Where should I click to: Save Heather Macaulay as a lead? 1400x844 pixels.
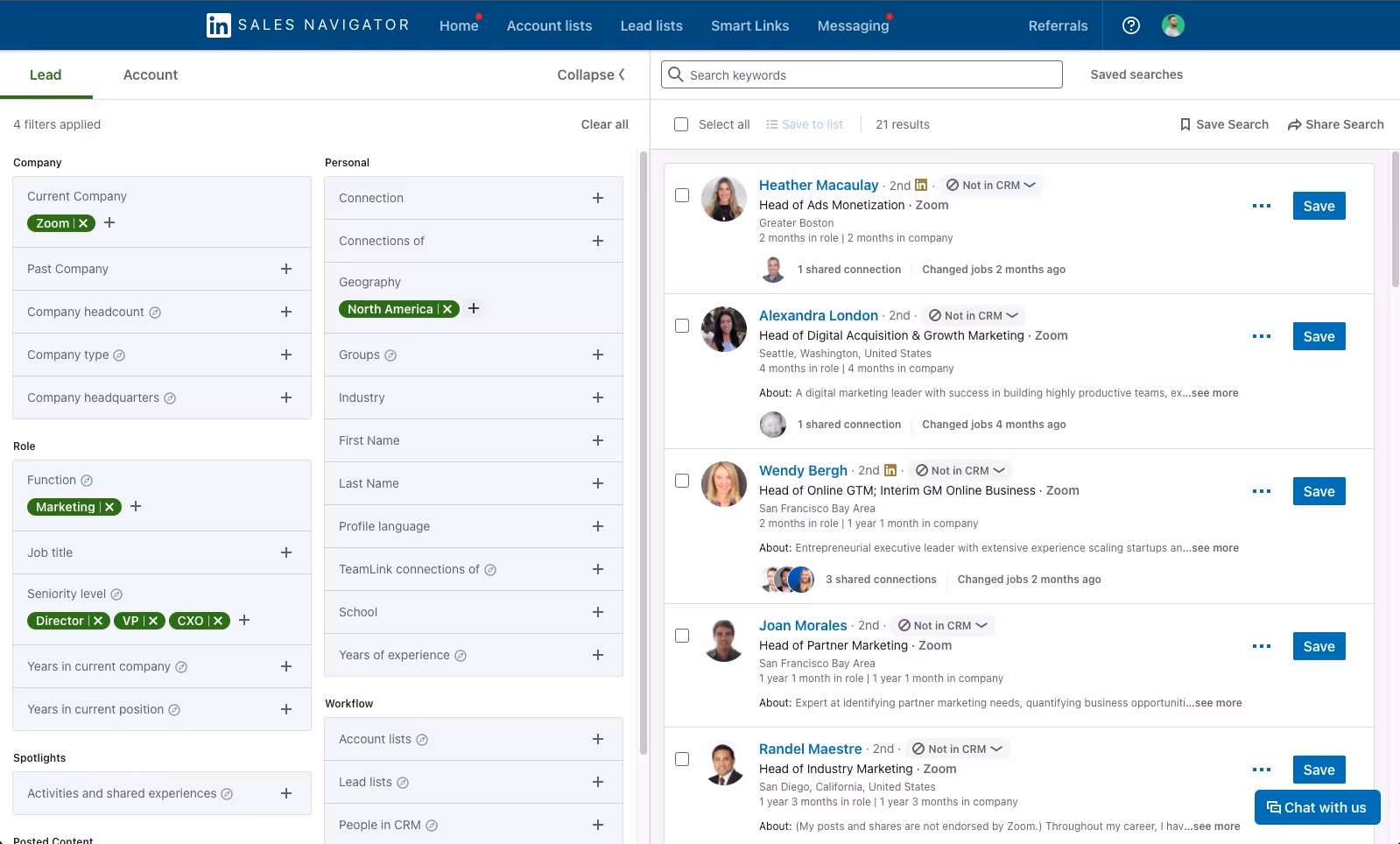coord(1319,206)
